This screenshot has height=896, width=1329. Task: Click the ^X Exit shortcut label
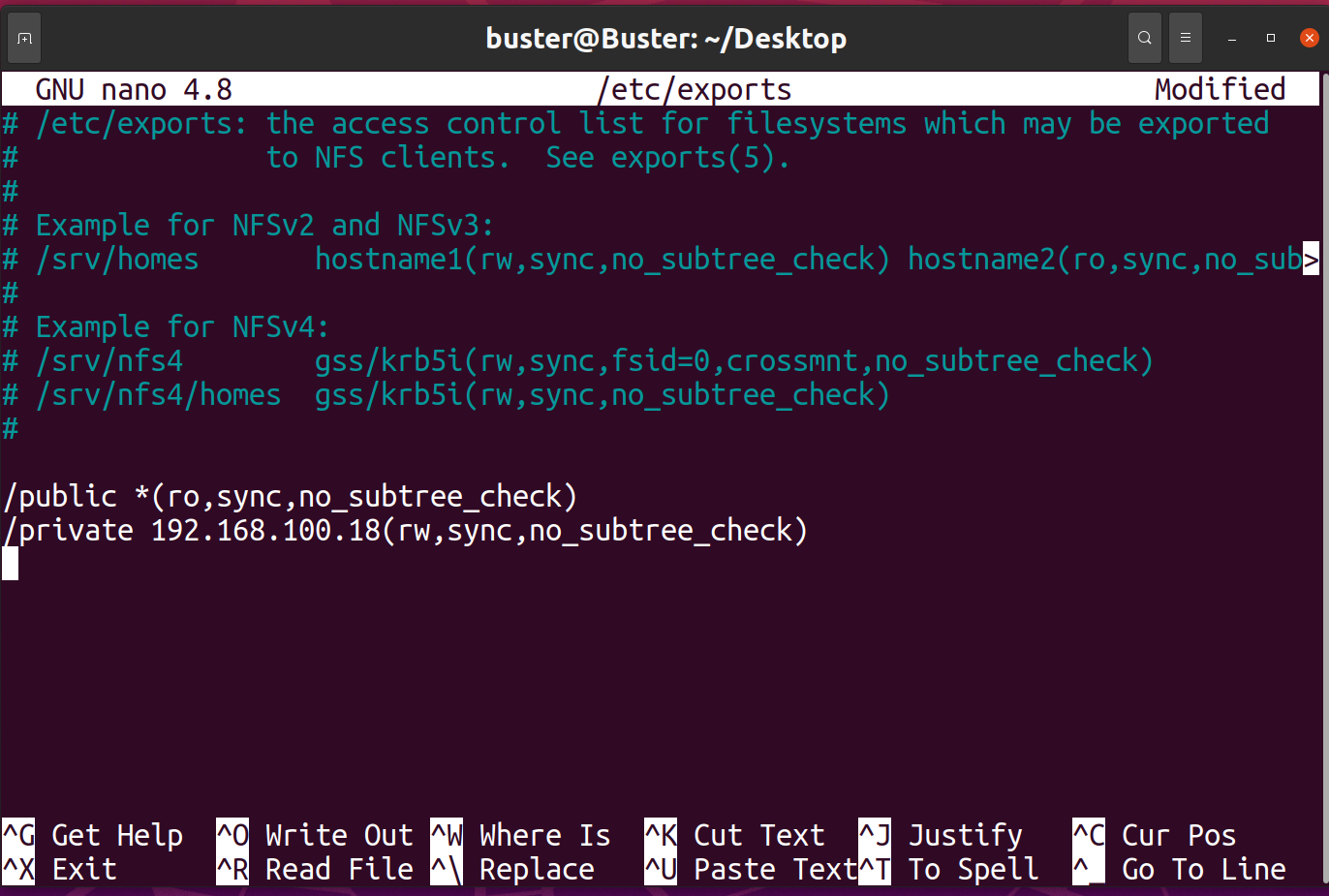60,870
